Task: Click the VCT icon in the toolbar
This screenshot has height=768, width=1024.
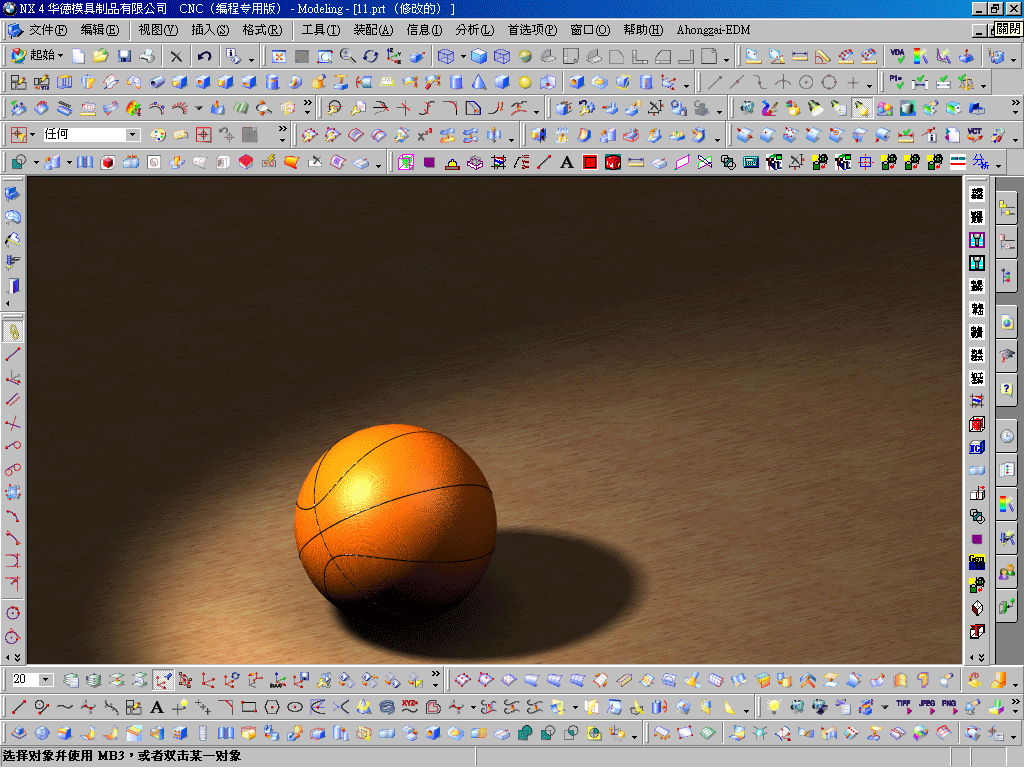Action: click(974, 135)
